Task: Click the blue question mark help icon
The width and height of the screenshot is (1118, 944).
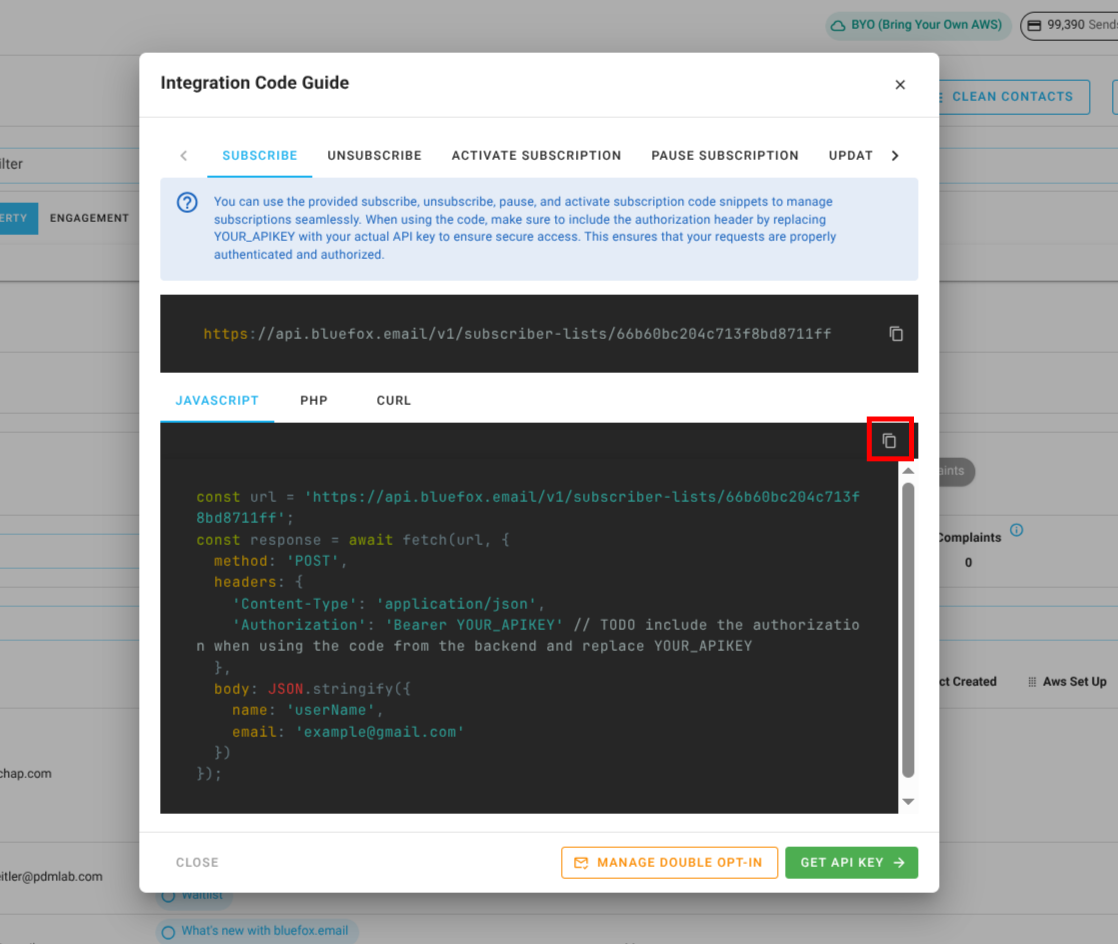Action: [x=187, y=202]
